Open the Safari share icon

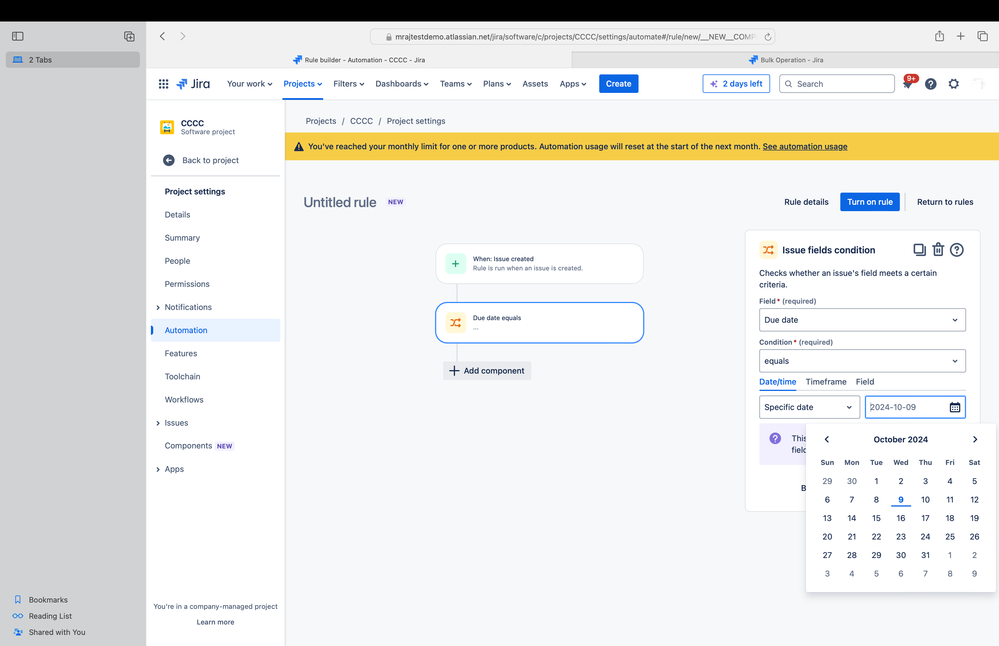tap(939, 36)
